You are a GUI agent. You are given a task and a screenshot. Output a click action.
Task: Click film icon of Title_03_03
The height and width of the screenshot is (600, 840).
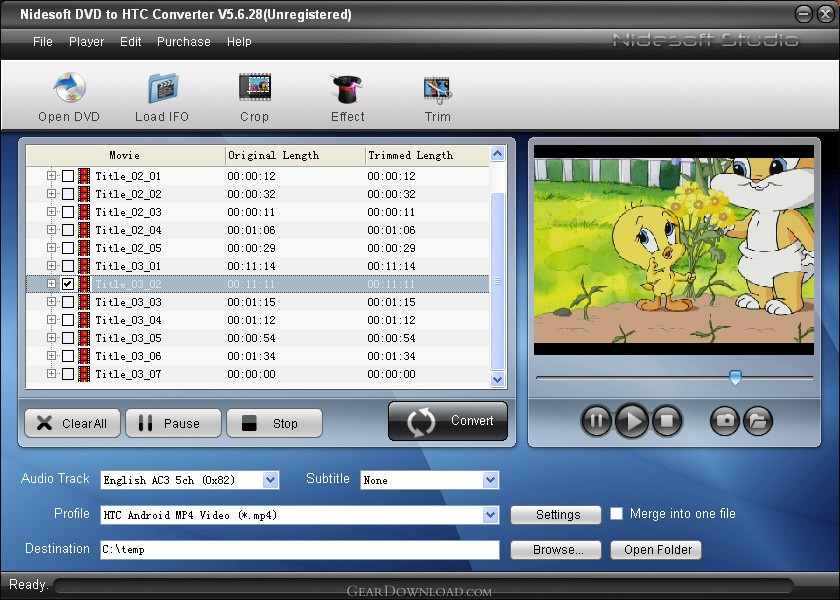click(84, 302)
